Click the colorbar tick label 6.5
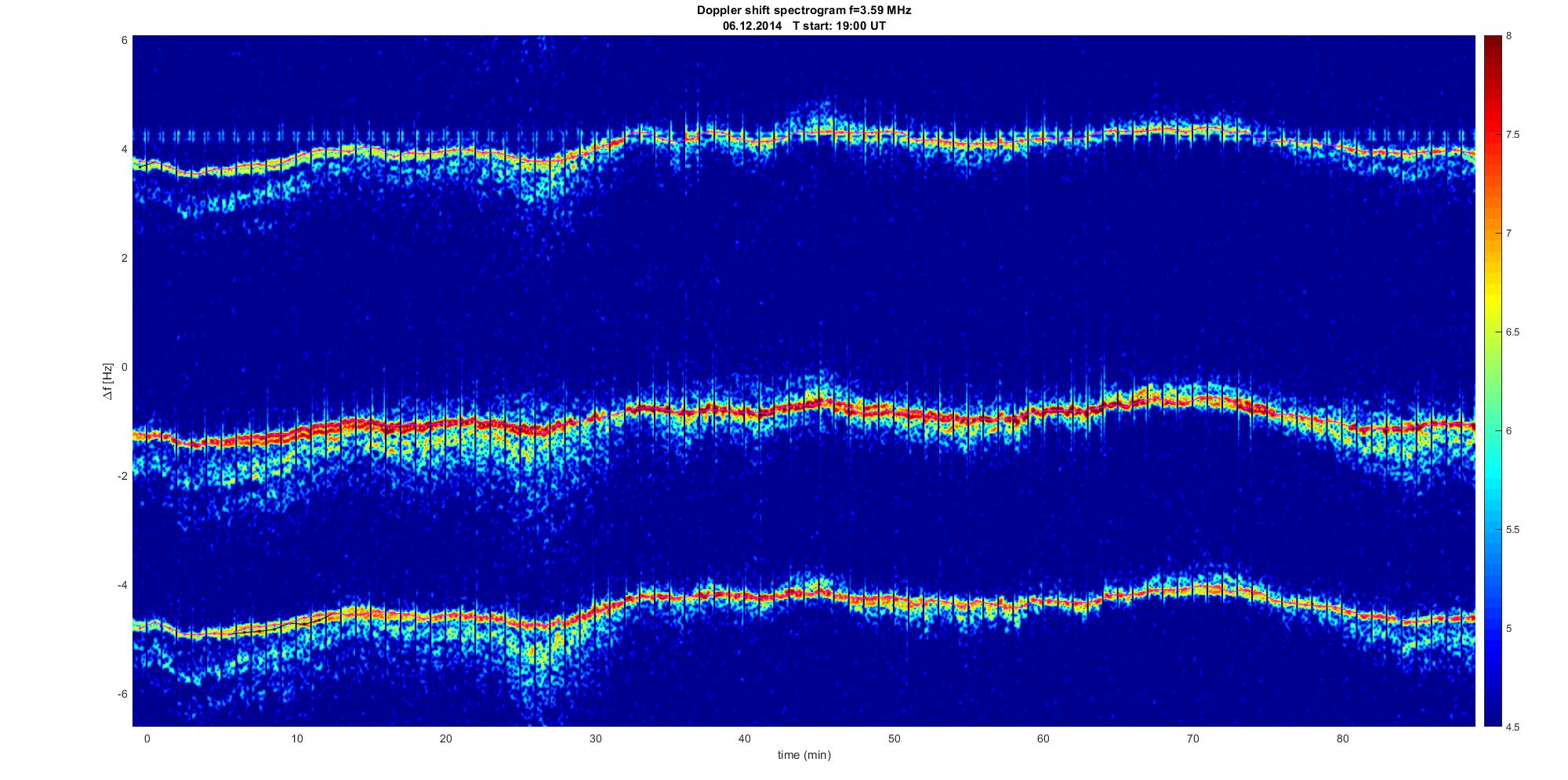The image size is (1568, 780). pos(1512,332)
